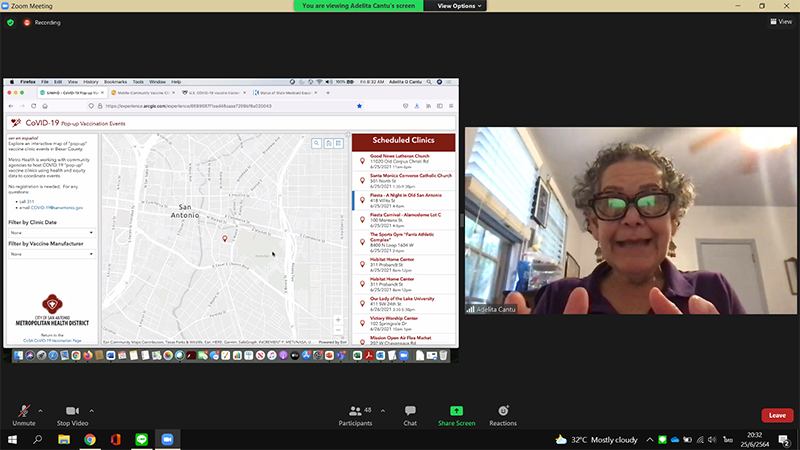Image resolution: width=800 pixels, height=450 pixels.
Task: Open weather widget showing 32°C Mostly cloudy
Action: 596,439
